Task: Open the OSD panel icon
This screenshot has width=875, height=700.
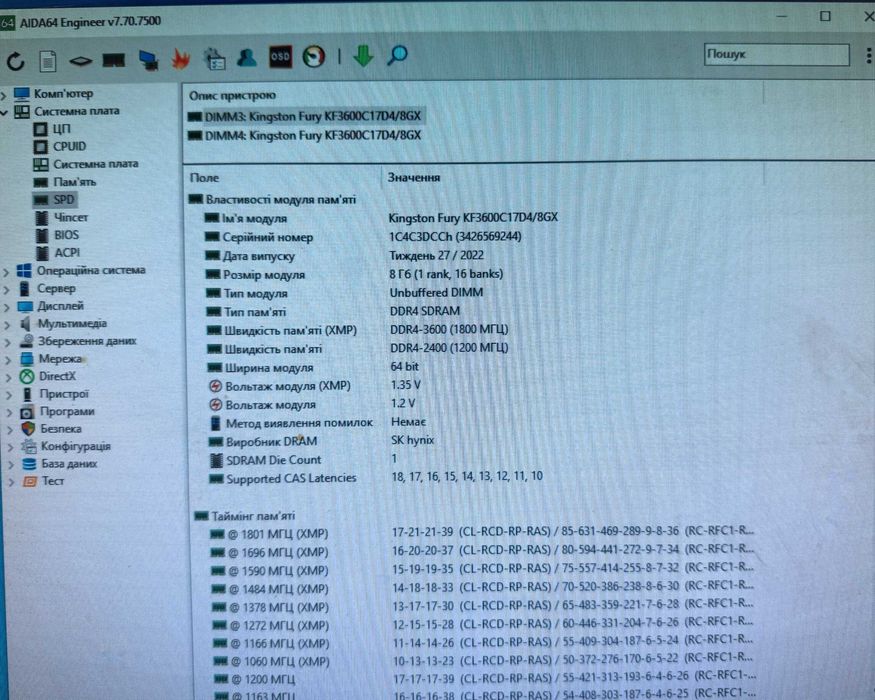Action: tap(280, 56)
